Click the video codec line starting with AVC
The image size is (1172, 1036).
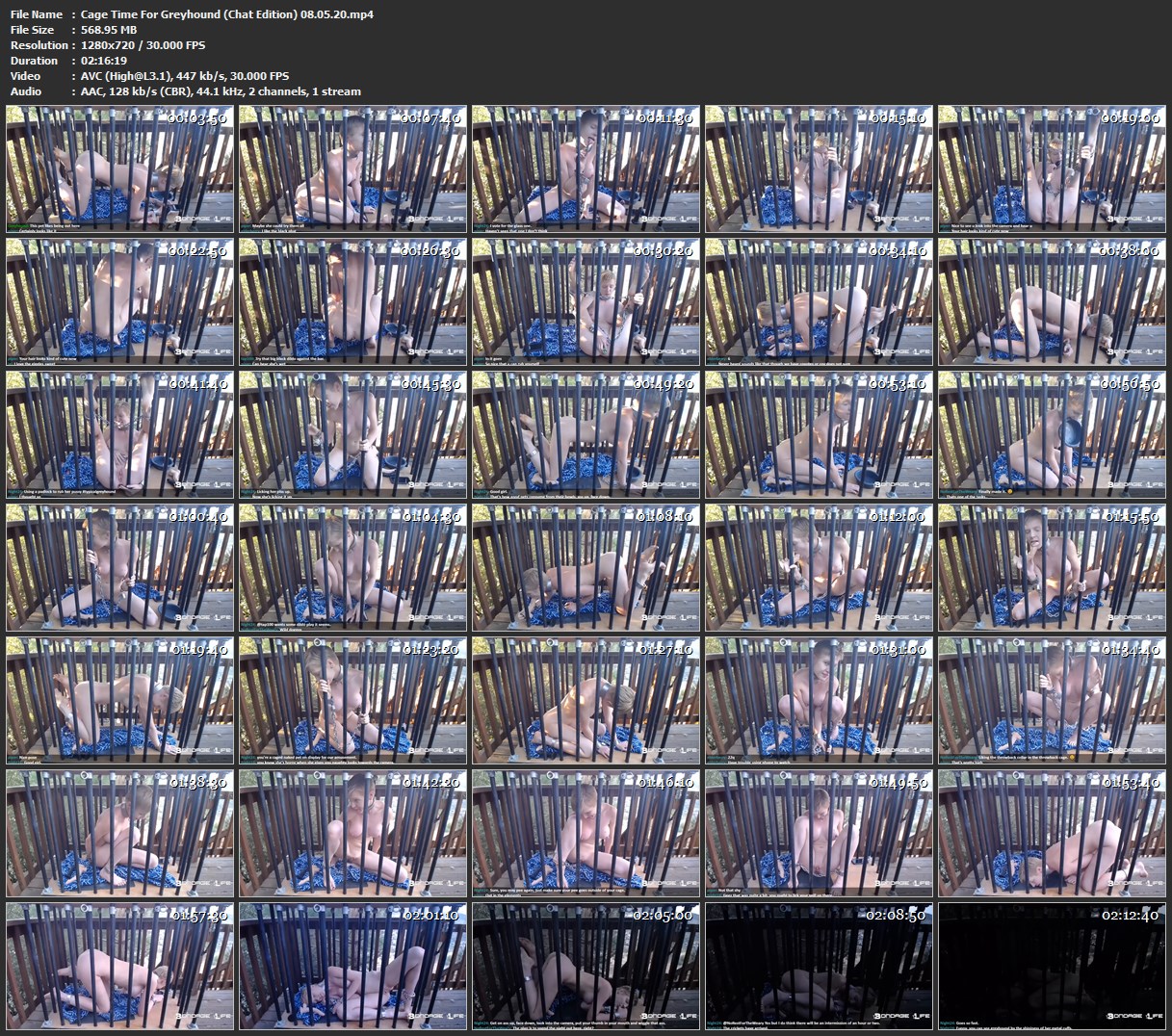[x=185, y=76]
